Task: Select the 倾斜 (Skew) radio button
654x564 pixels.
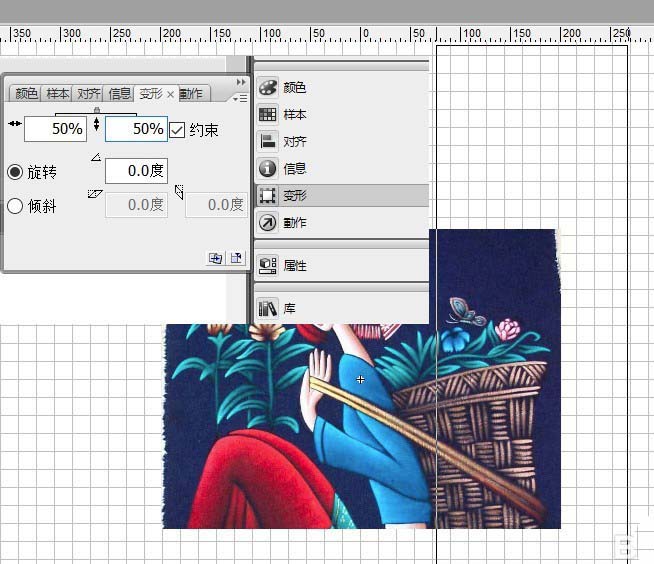Action: pyautogui.click(x=15, y=206)
